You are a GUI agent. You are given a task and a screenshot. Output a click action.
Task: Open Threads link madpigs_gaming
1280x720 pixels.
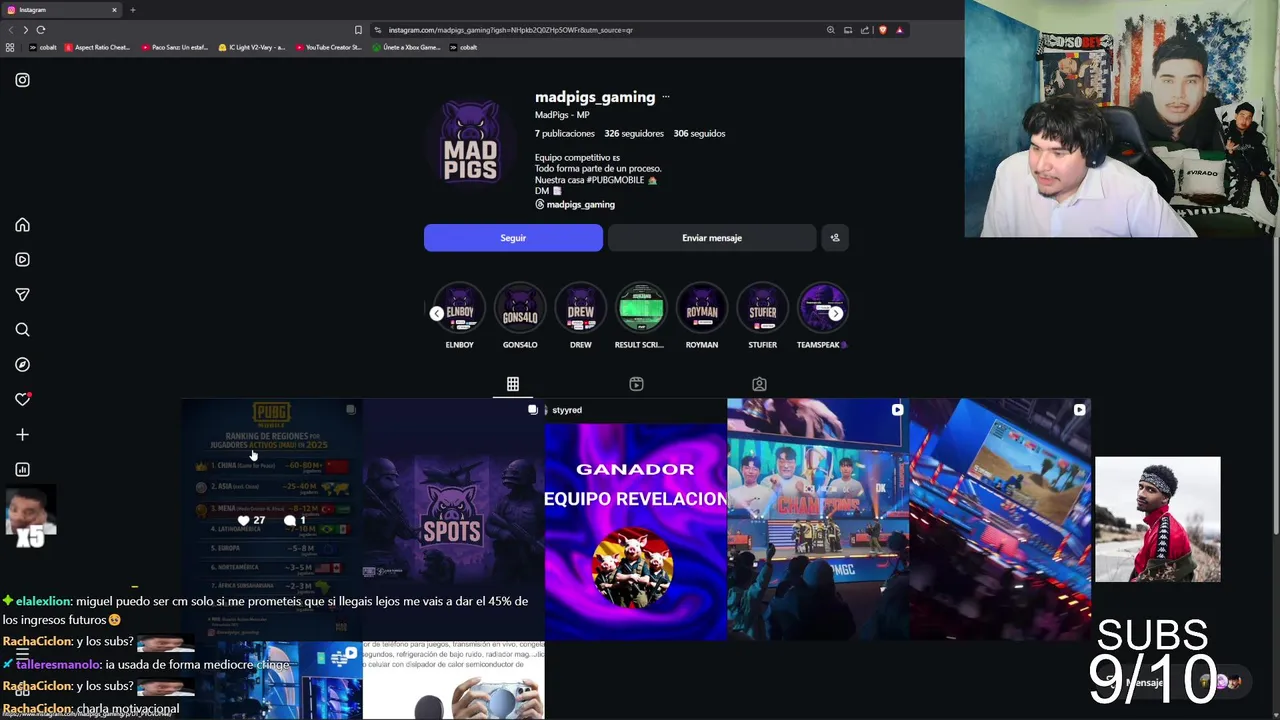(x=575, y=204)
